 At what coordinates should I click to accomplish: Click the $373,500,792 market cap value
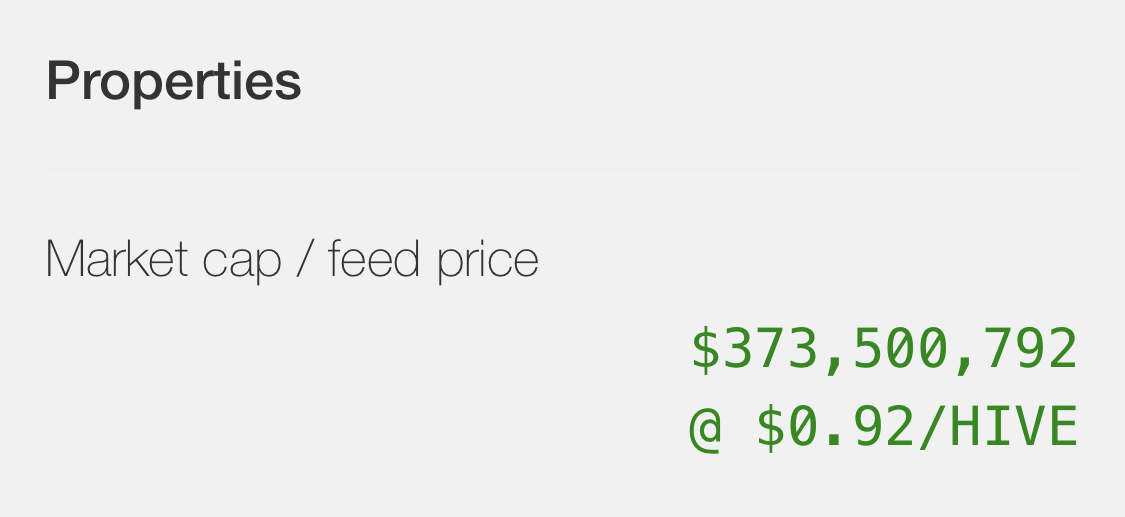pos(884,349)
